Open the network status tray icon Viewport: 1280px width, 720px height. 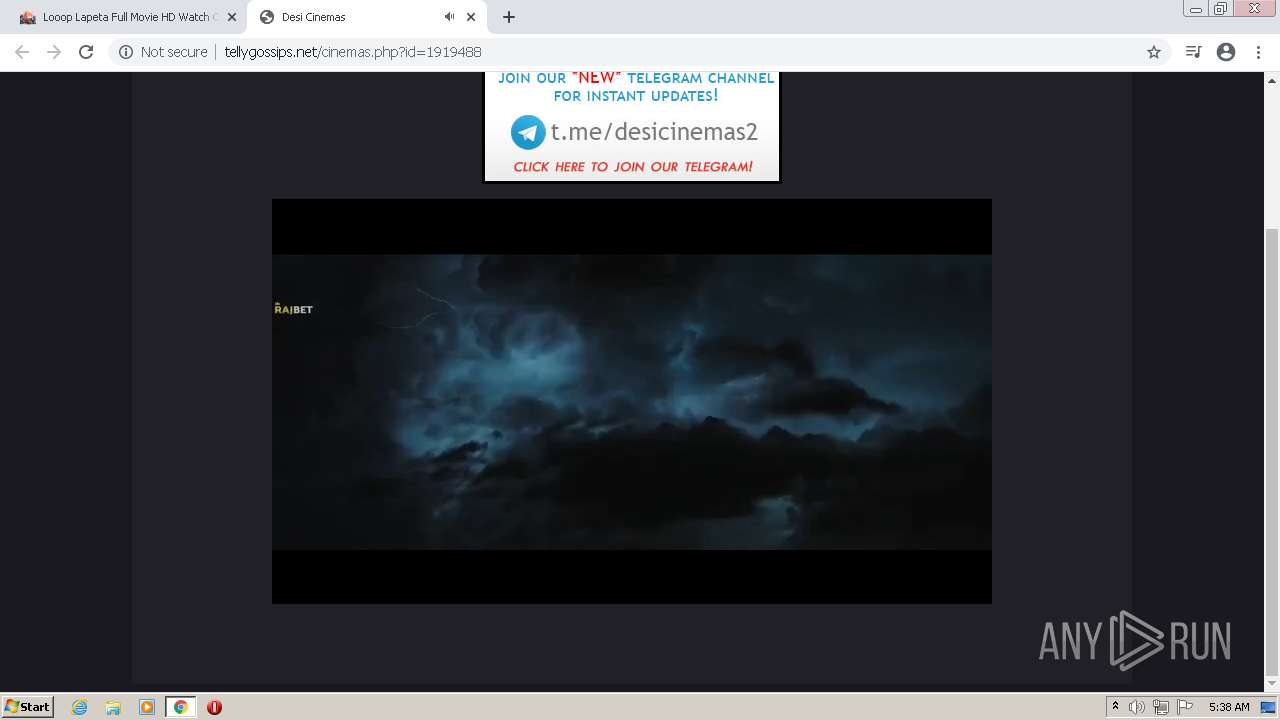(x=1161, y=707)
